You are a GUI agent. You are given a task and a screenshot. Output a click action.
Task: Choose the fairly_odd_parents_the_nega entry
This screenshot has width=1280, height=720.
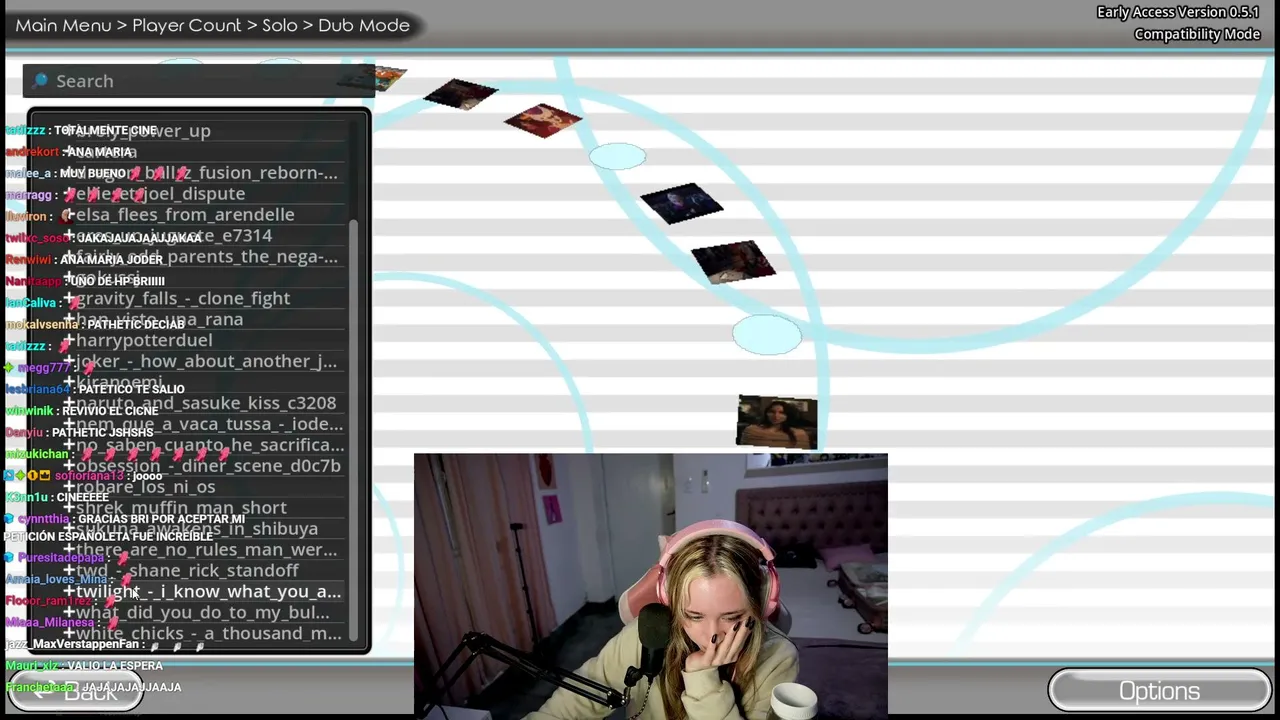click(203, 257)
